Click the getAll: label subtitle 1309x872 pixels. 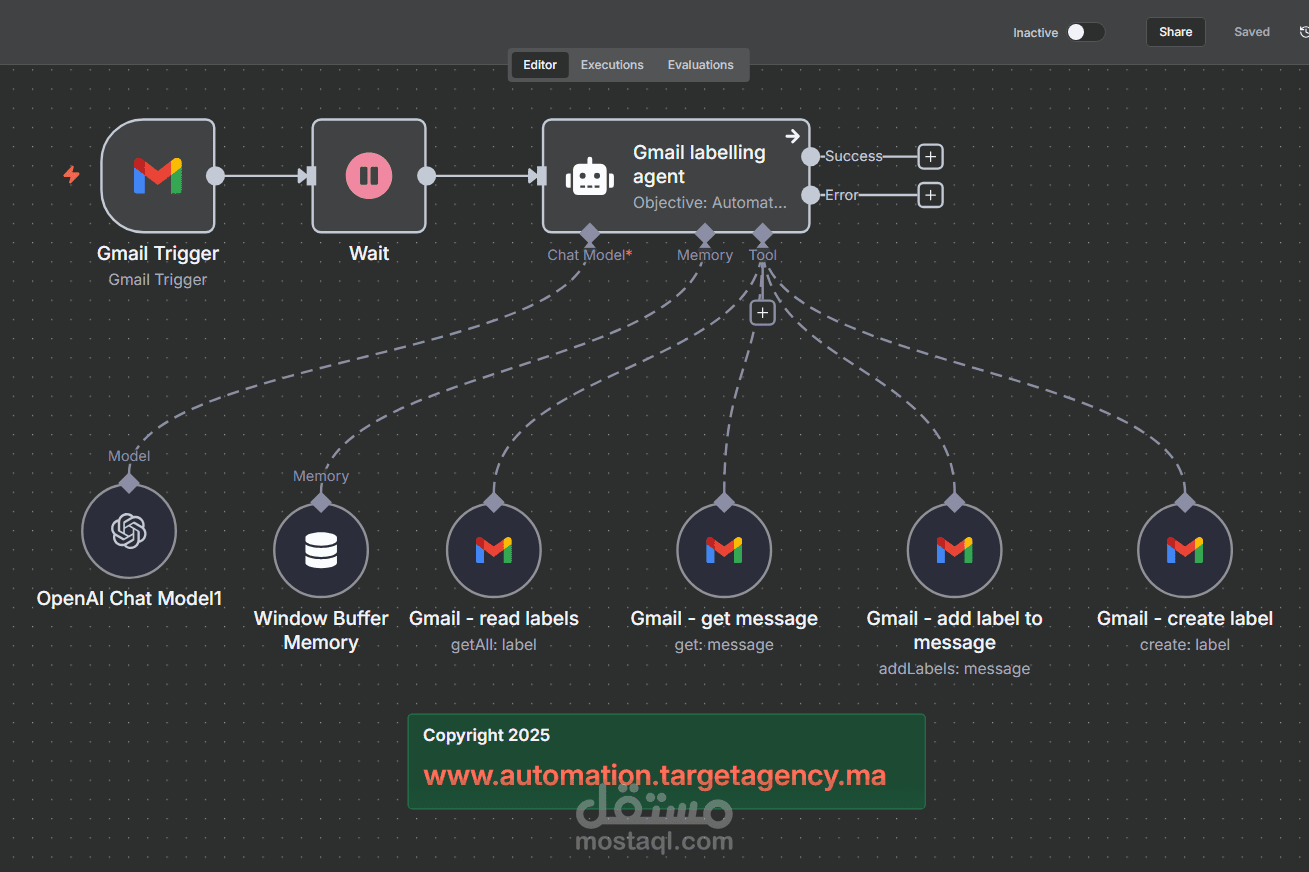pyautogui.click(x=494, y=645)
